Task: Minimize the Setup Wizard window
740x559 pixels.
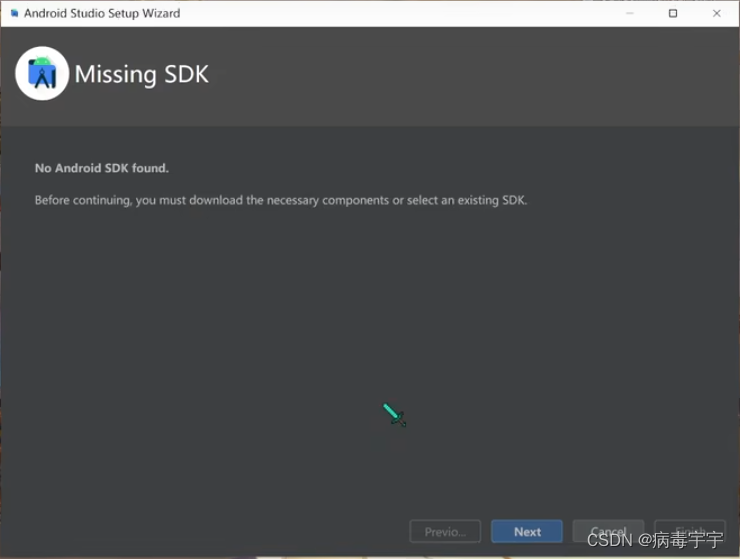Action: 630,13
